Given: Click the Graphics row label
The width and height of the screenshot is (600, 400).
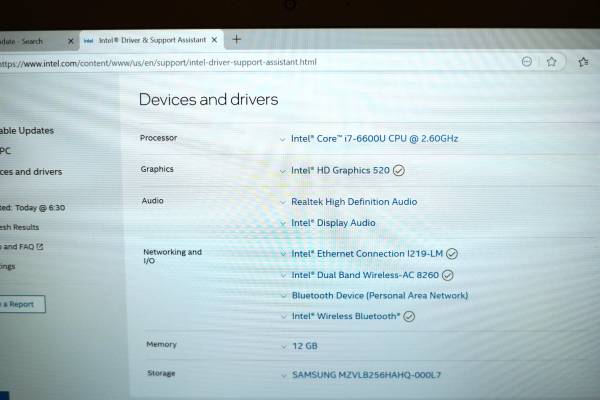Looking at the screenshot, I should (x=157, y=169).
